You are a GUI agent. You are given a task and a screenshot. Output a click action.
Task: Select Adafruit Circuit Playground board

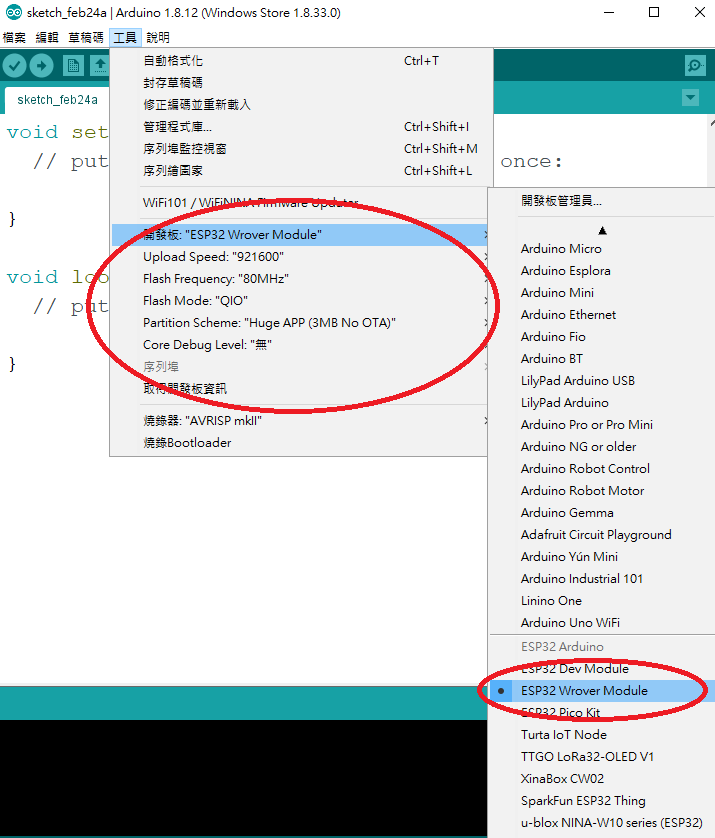(x=602, y=534)
